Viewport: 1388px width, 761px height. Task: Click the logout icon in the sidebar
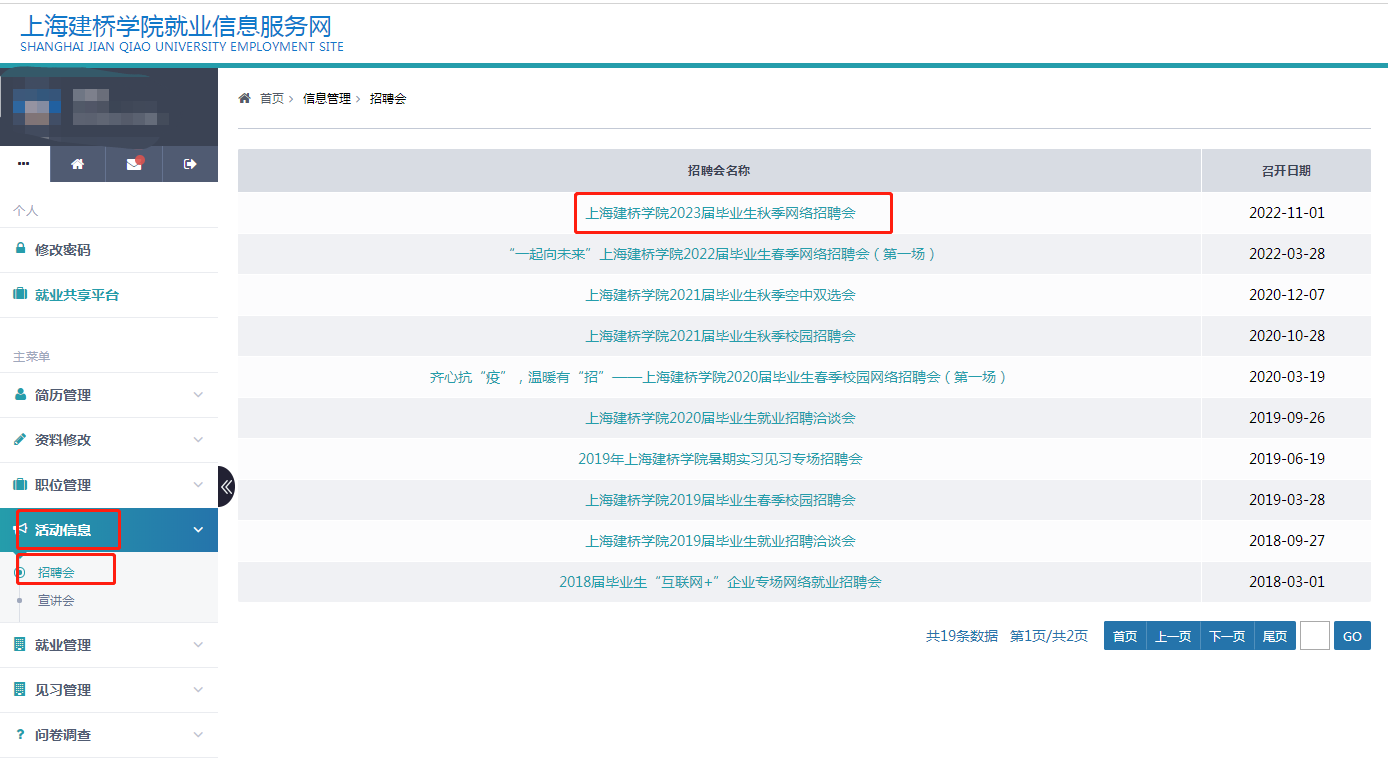pyautogui.click(x=190, y=162)
